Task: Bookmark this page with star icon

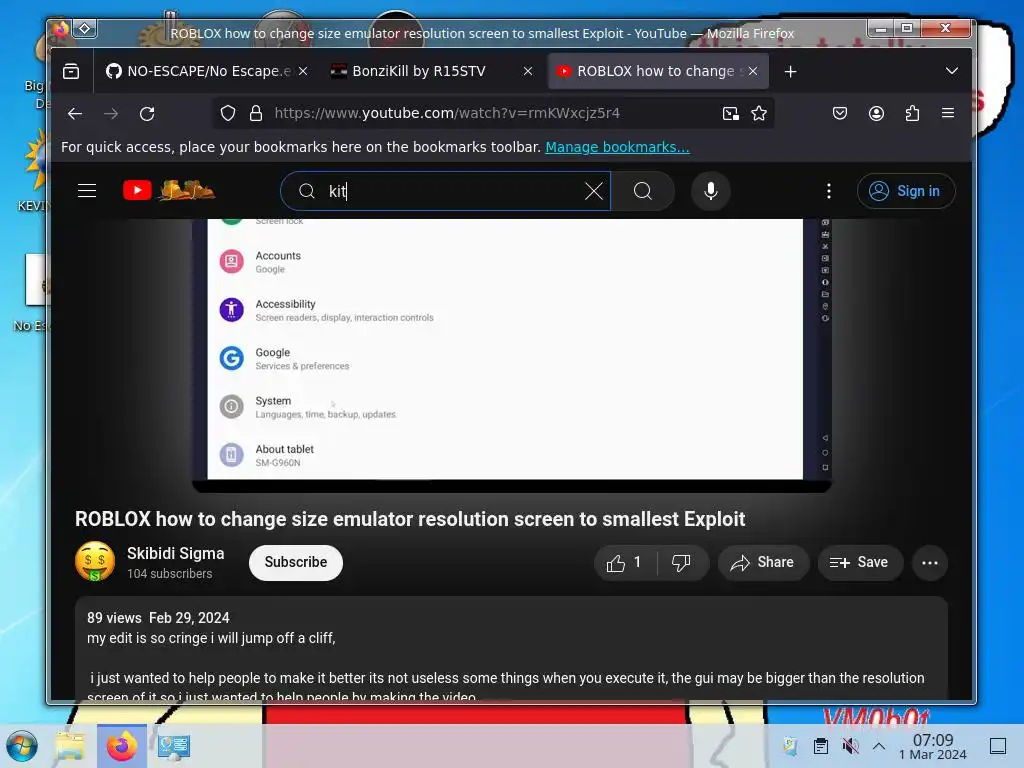Action: [x=759, y=114]
